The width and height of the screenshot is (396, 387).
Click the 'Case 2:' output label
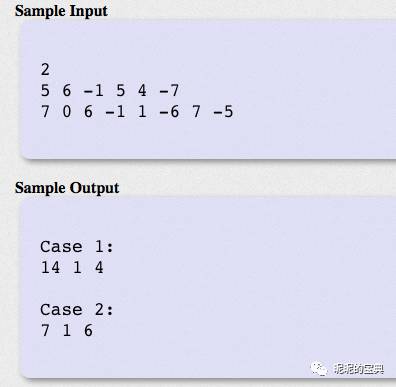tap(77, 310)
